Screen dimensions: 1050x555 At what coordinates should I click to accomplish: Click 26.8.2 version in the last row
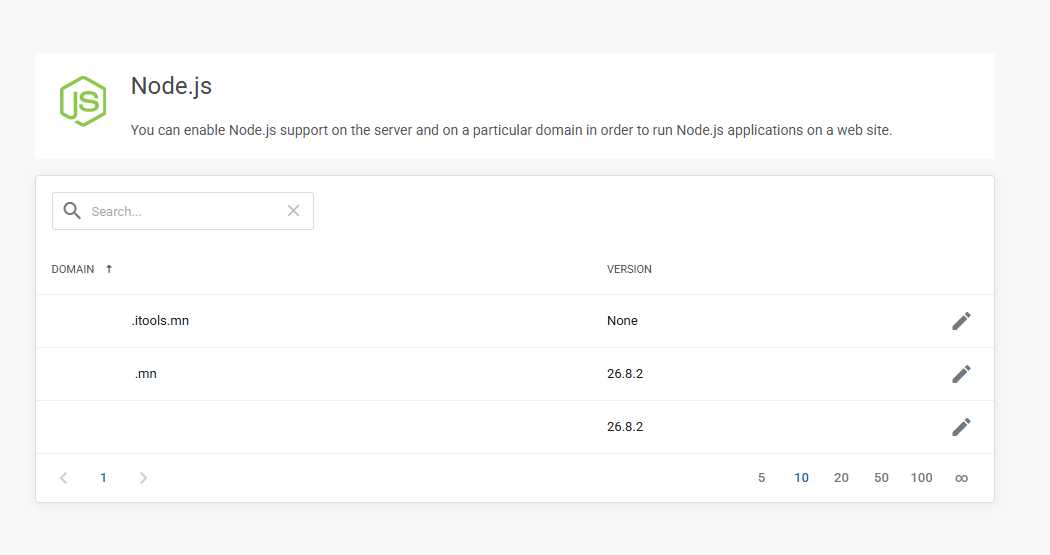(x=625, y=426)
